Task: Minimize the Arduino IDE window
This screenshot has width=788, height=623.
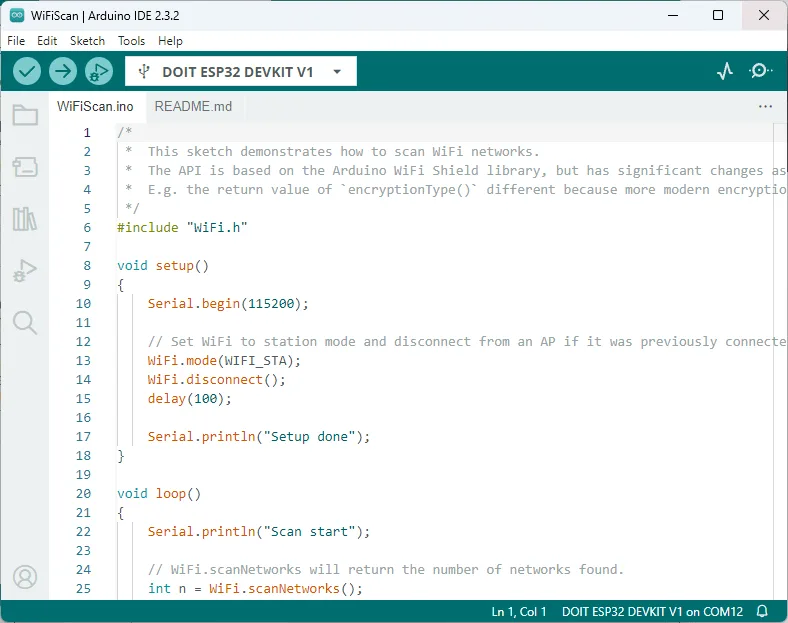Action: click(673, 15)
